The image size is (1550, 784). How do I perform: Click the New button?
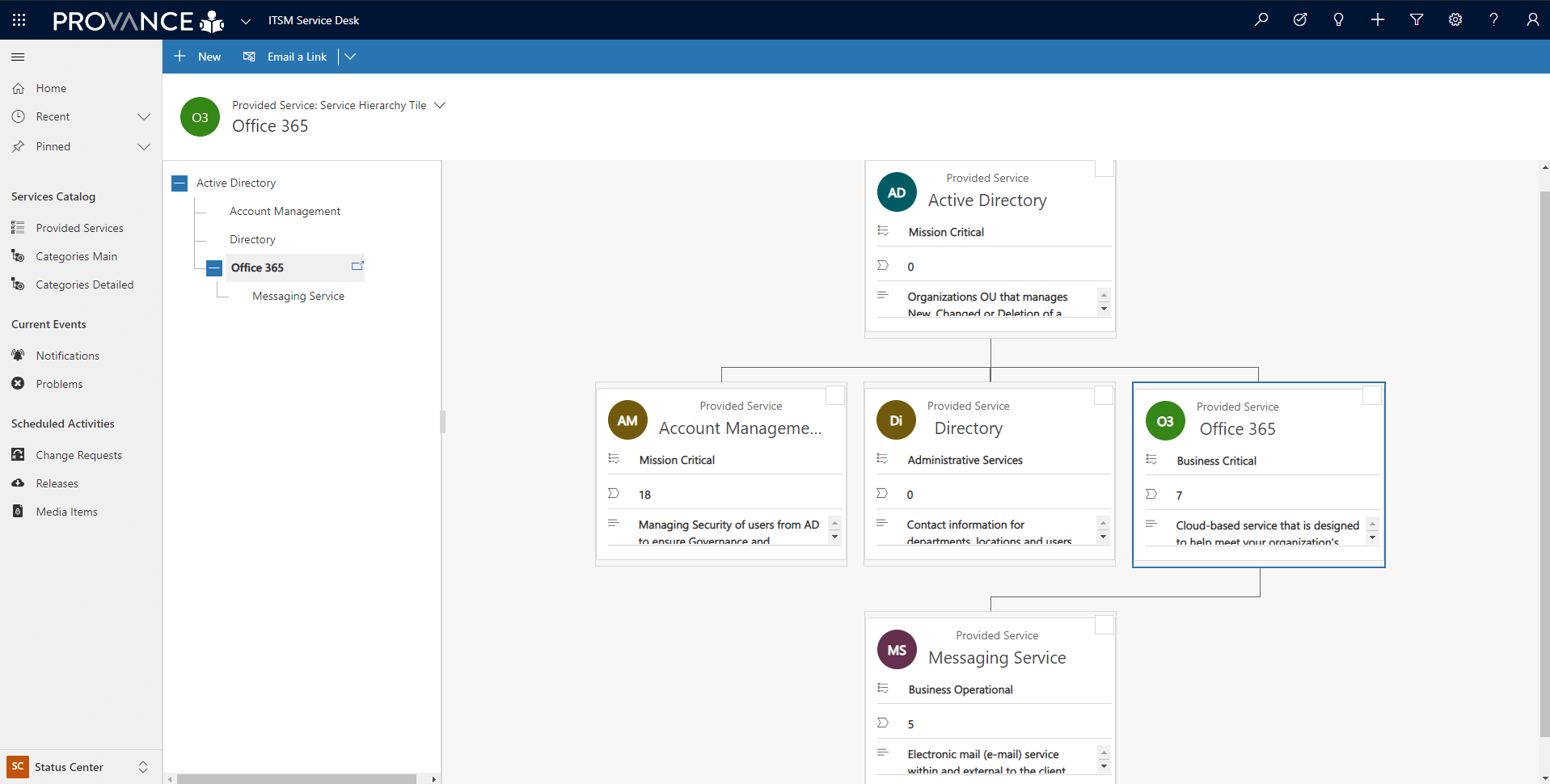(x=197, y=57)
